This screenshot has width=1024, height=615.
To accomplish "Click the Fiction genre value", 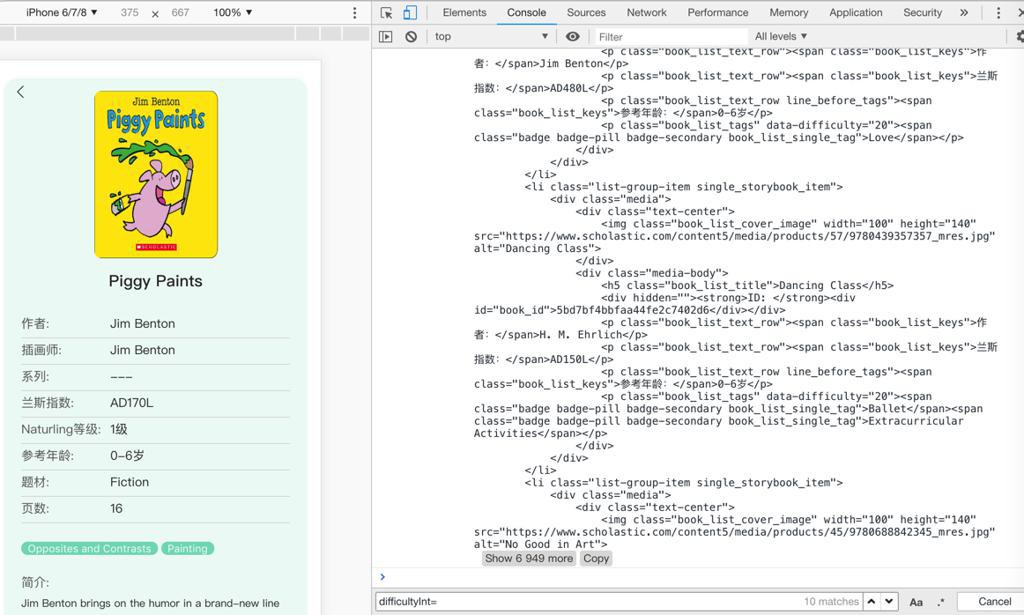I will pos(129,482).
